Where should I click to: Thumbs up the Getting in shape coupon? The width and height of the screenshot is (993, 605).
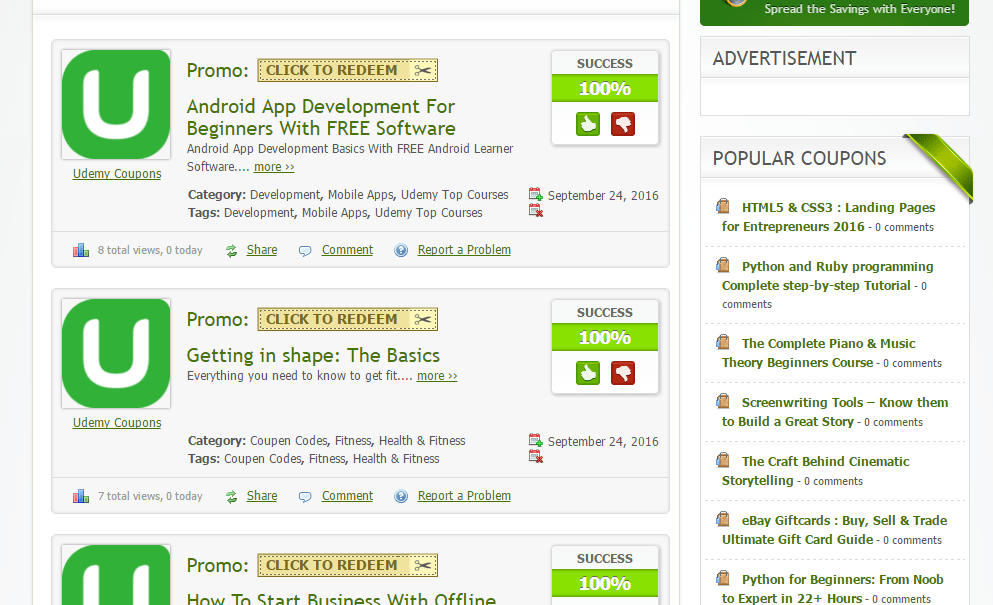pos(588,373)
